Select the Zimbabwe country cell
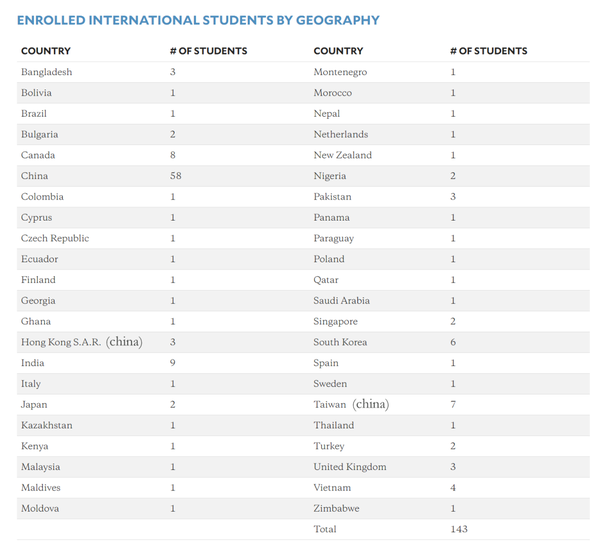Screen dimensions: 600x545 click(336, 508)
